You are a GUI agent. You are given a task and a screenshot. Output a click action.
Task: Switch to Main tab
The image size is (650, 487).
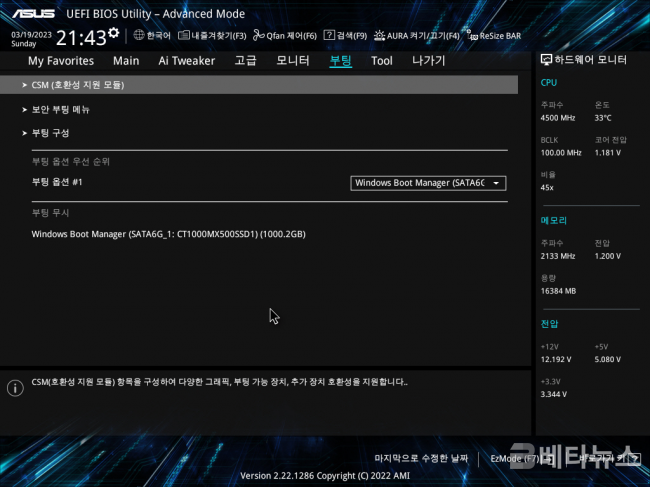click(x=126, y=61)
